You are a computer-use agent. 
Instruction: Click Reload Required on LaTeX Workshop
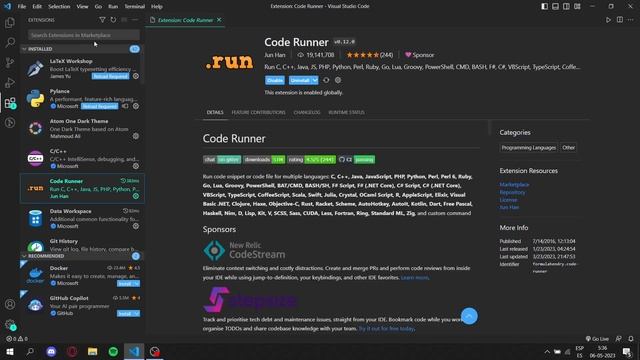click(110, 76)
